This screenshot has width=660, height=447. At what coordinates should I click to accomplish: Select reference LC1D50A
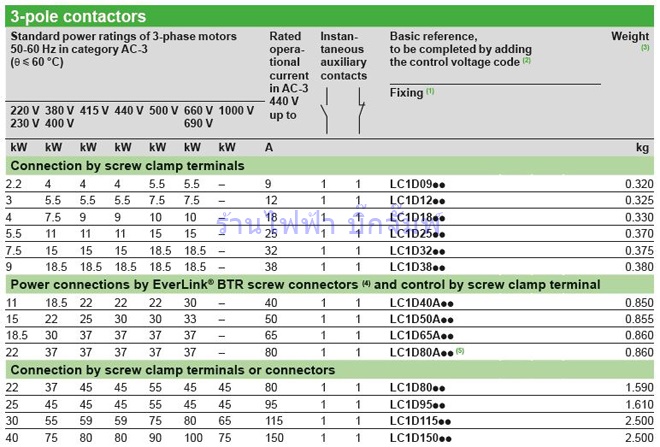point(421,319)
